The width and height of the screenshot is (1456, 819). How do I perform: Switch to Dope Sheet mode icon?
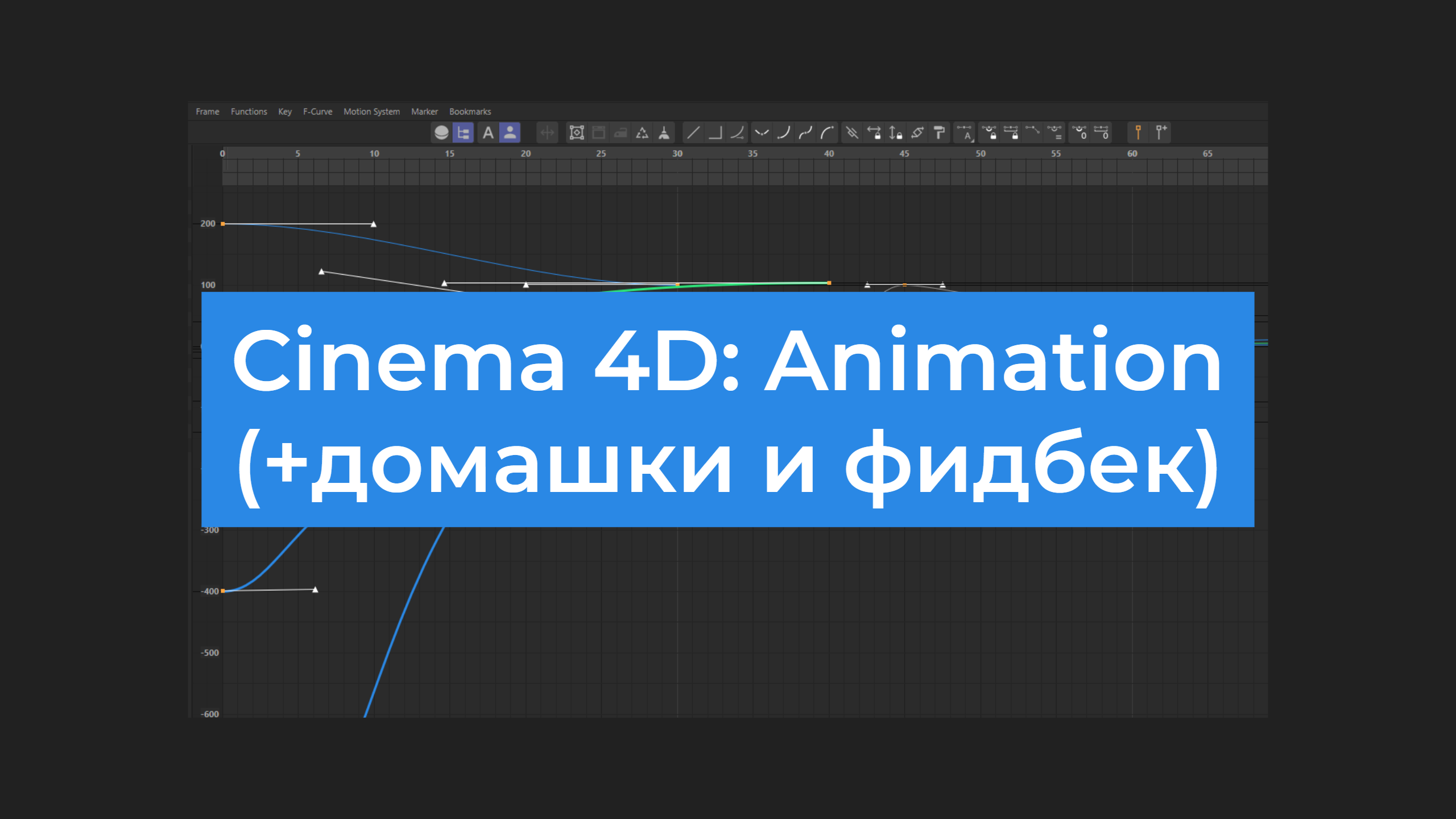click(441, 133)
